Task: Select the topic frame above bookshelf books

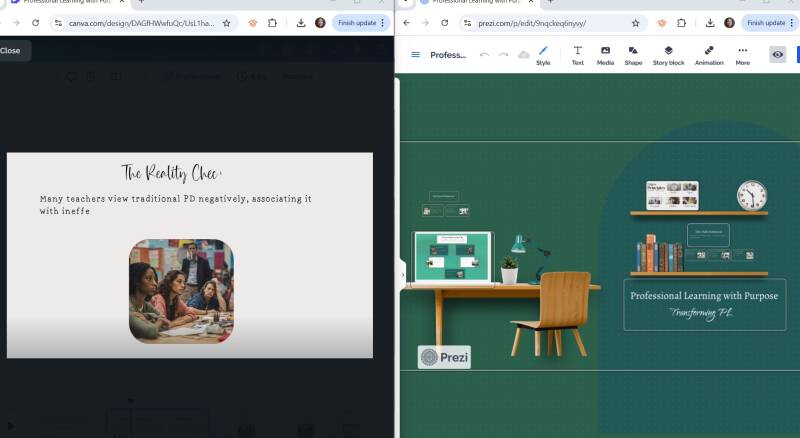Action: coord(708,235)
